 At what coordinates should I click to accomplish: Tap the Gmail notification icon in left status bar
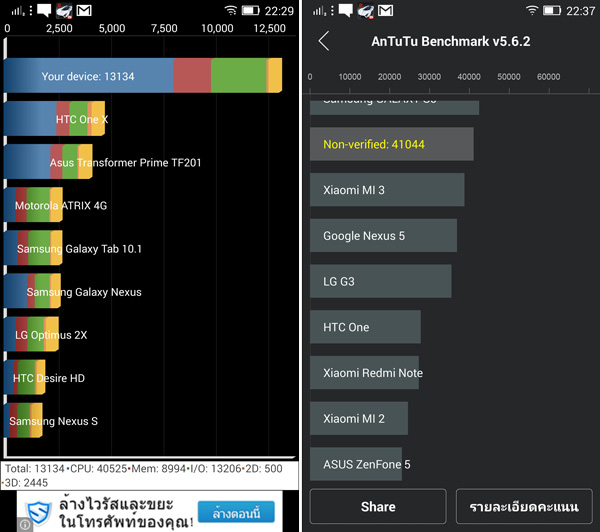pyautogui.click(x=84, y=10)
